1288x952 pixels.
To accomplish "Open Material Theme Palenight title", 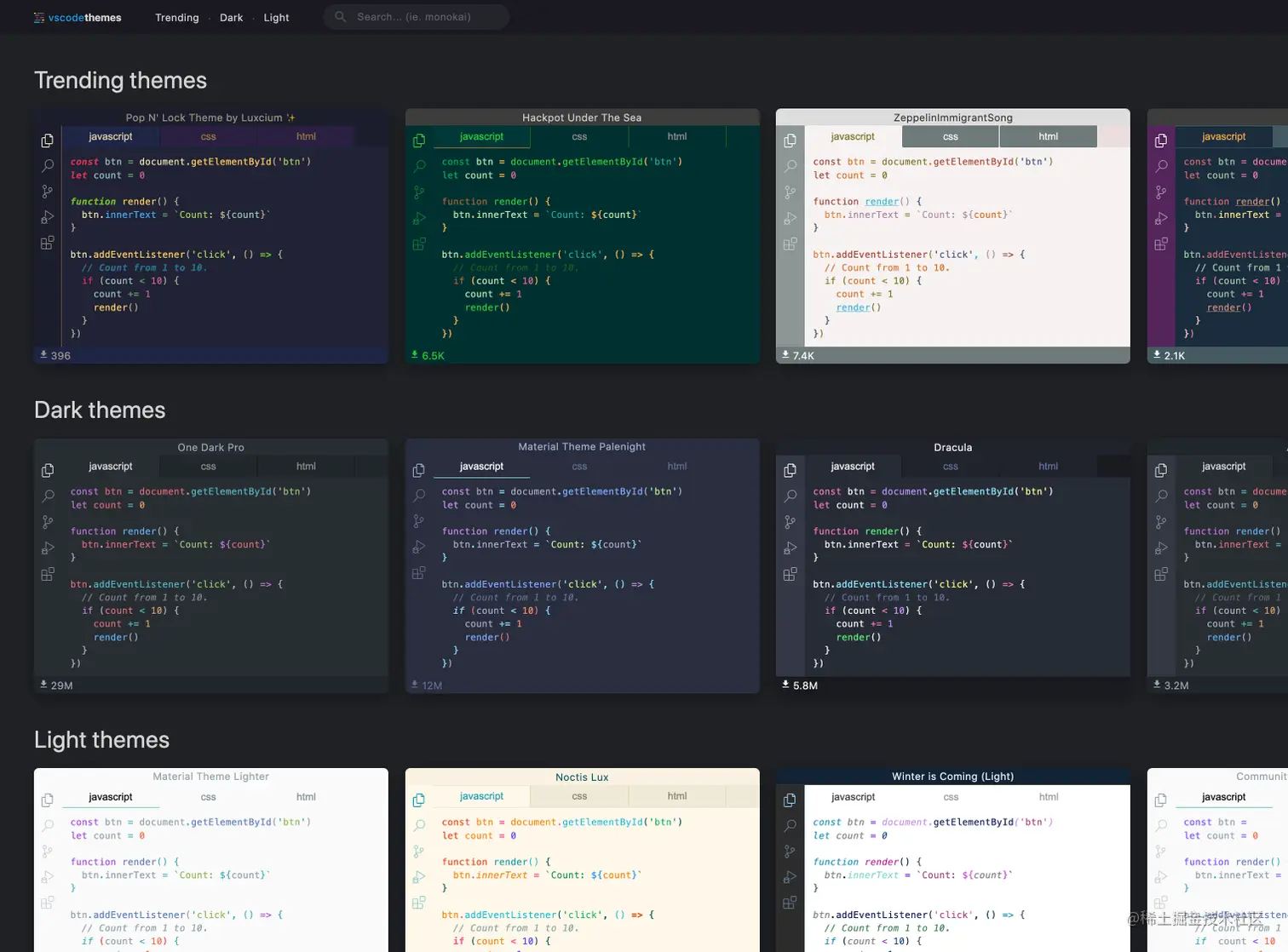I will 582,446.
